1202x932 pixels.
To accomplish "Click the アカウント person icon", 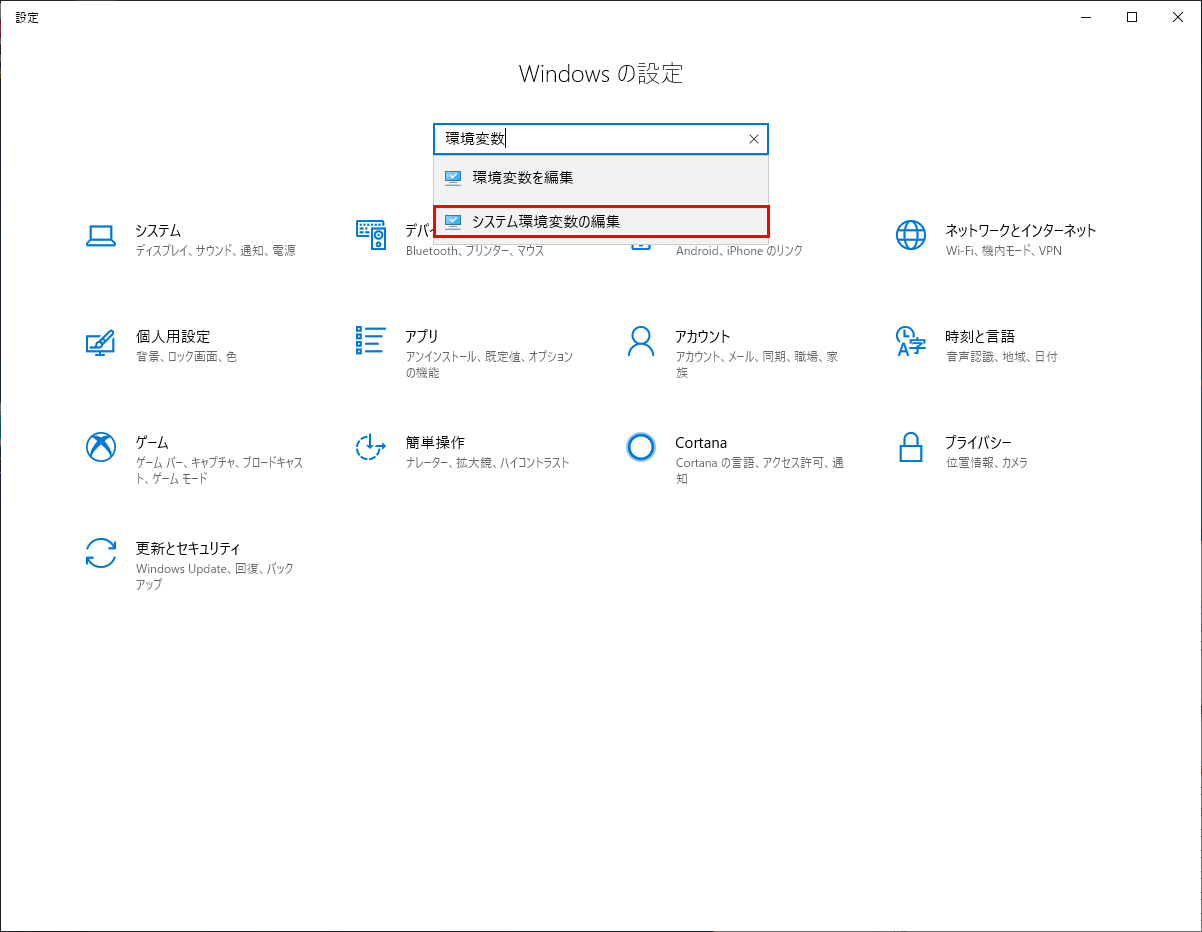I will pyautogui.click(x=641, y=341).
